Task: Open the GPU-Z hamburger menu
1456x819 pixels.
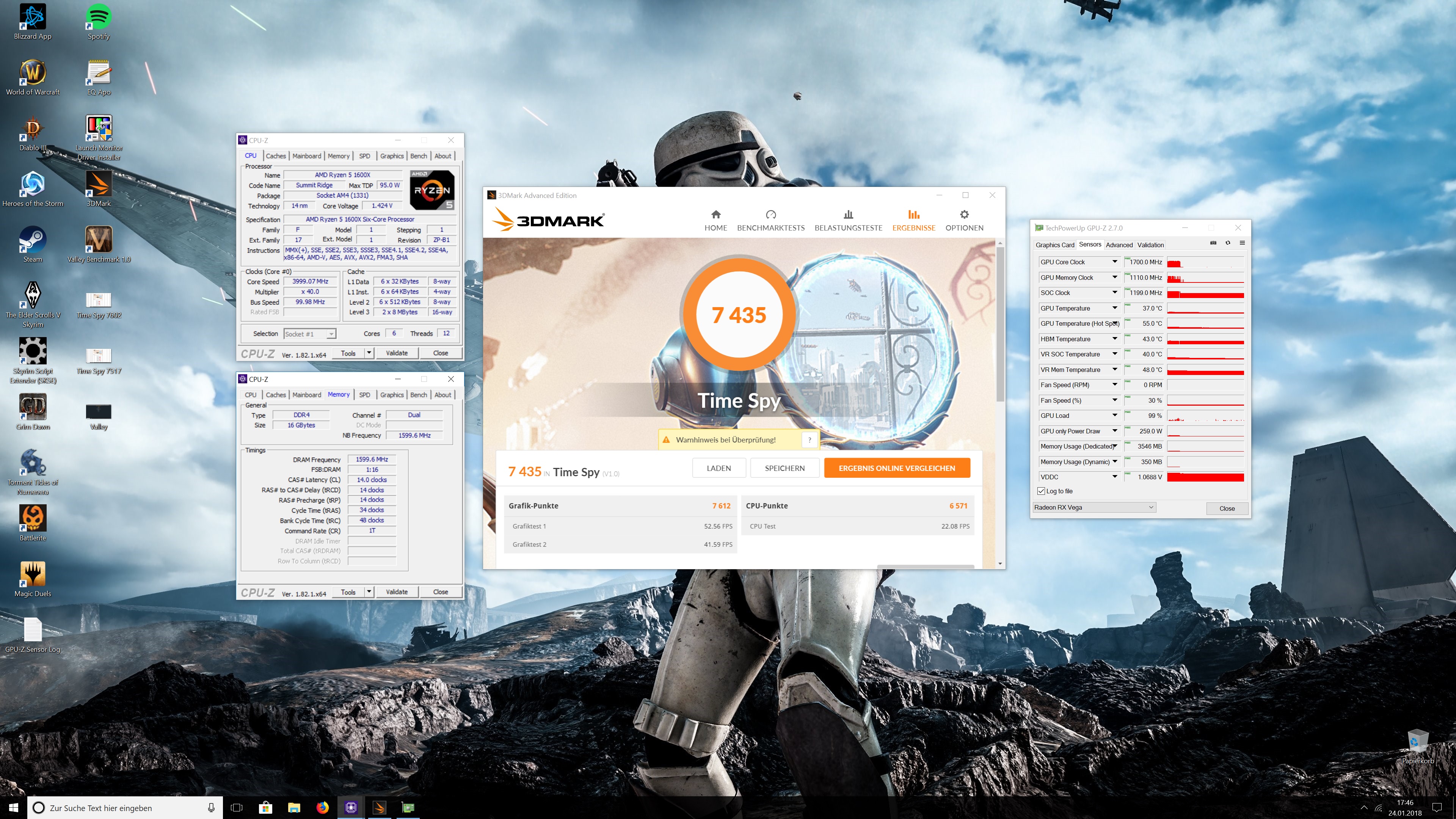Action: pyautogui.click(x=1242, y=243)
